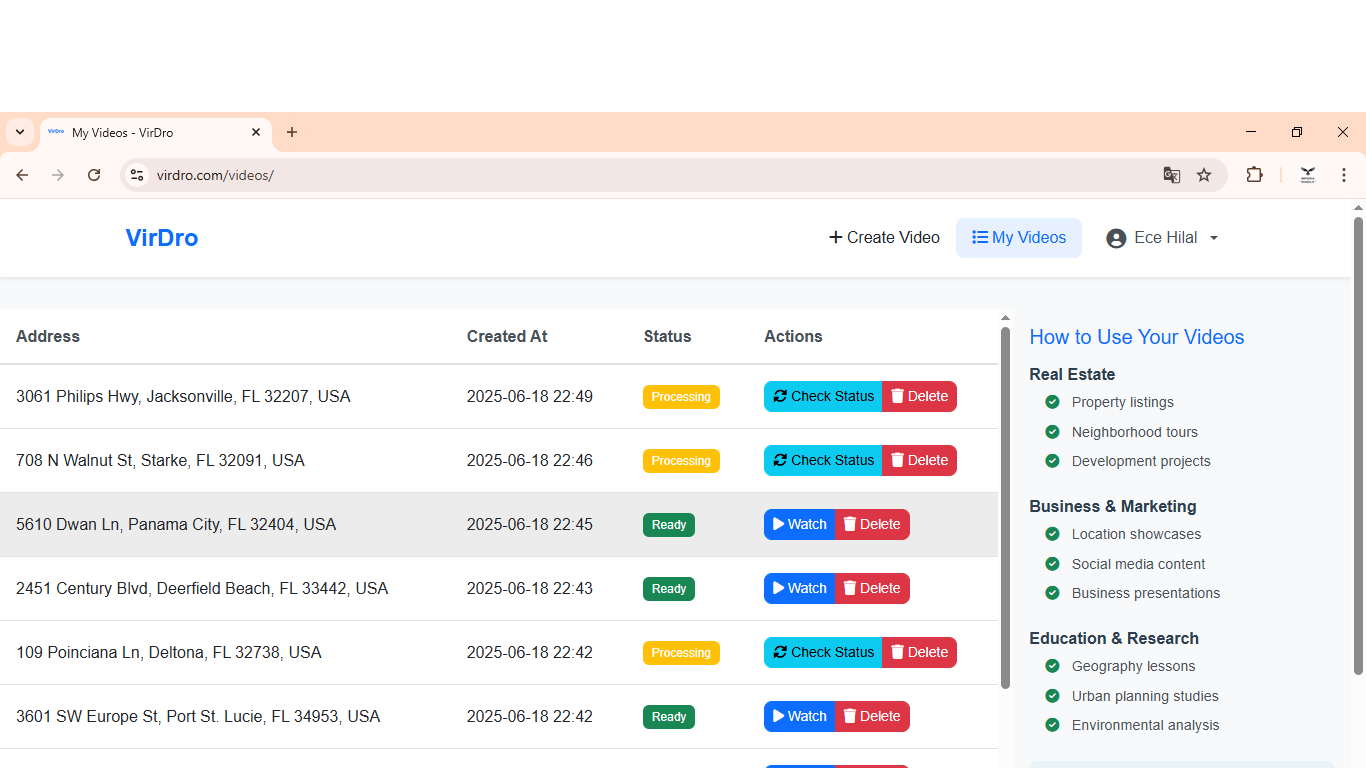Image resolution: width=1366 pixels, height=768 pixels.
Task: Open a new tab with plus button
Action: 292,132
